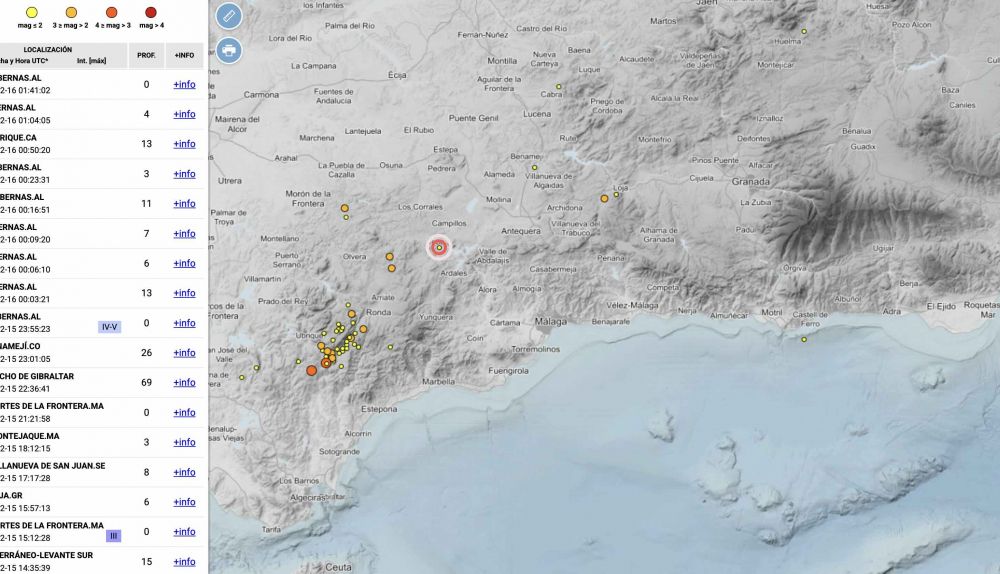
Task: Open +info for the Estrecho de Gibraltar event
Action: click(184, 383)
